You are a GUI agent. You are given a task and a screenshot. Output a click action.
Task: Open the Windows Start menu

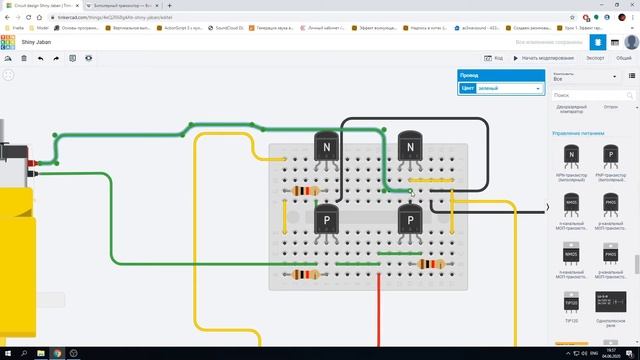point(7,353)
